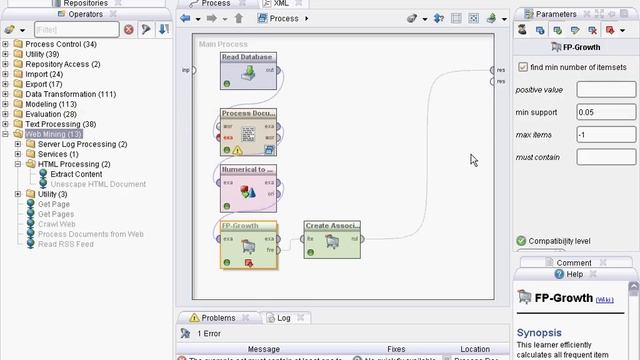Open the Repositories tab
This screenshot has width=640, height=360.
point(86,3)
